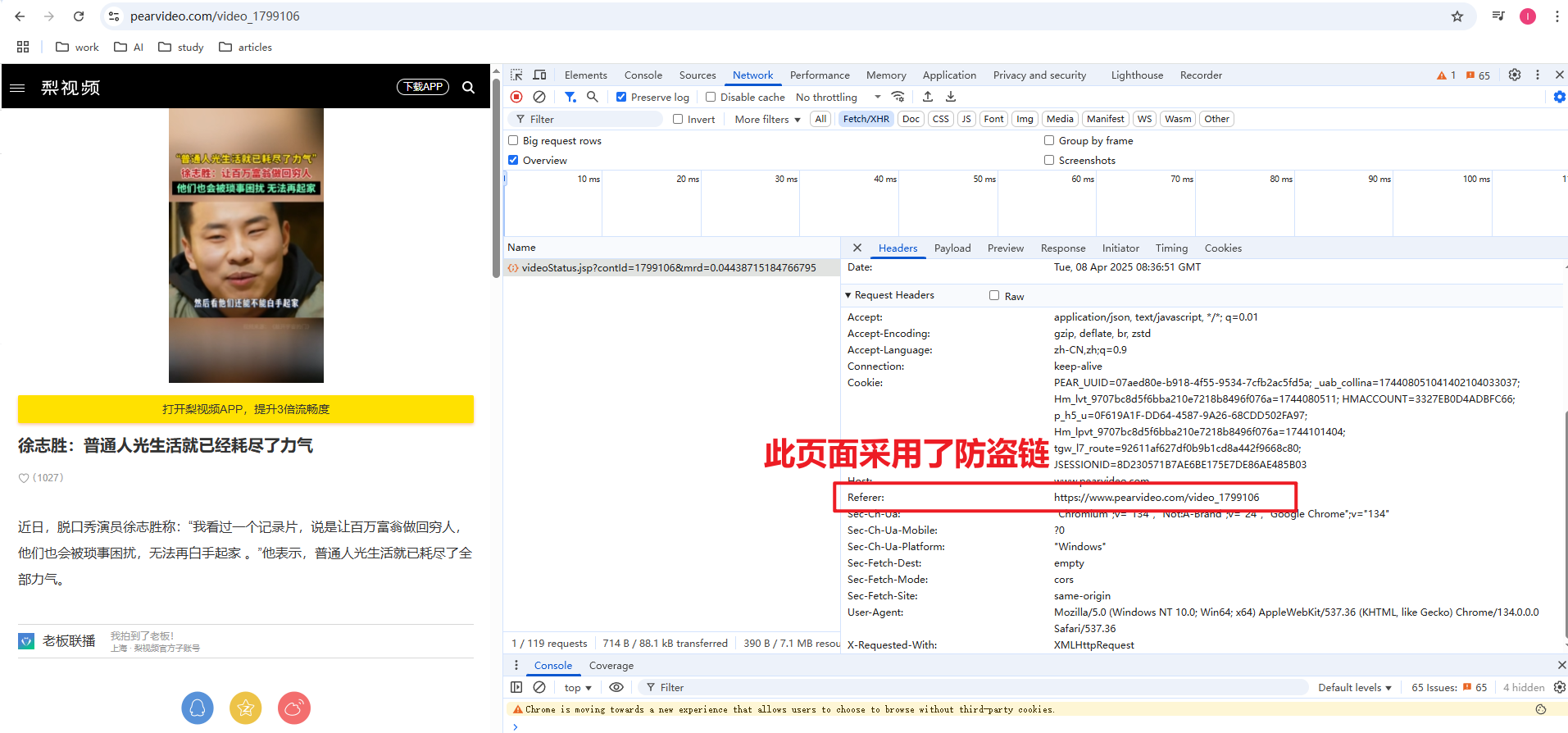1568x733 pixels.
Task: Open the DevTools three-dot menu
Action: 1538,75
